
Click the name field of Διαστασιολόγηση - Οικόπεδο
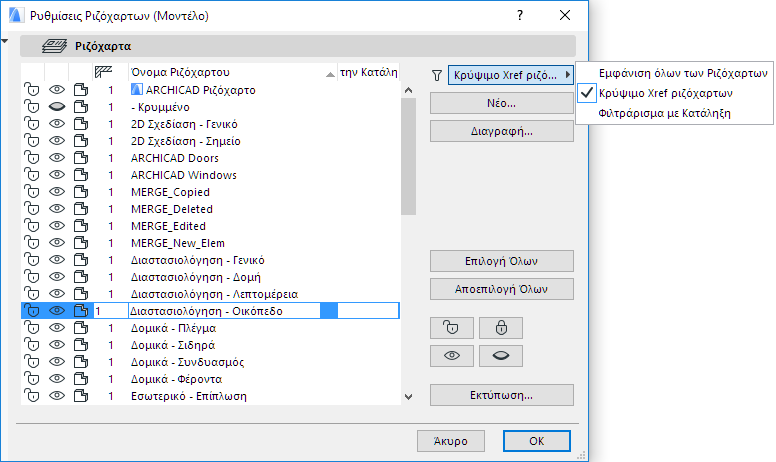pos(224,311)
